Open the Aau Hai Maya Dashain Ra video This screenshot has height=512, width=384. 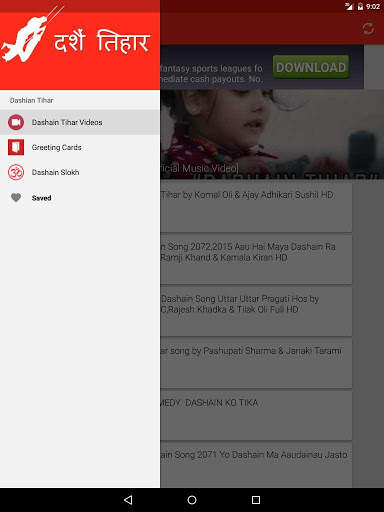click(x=256, y=259)
